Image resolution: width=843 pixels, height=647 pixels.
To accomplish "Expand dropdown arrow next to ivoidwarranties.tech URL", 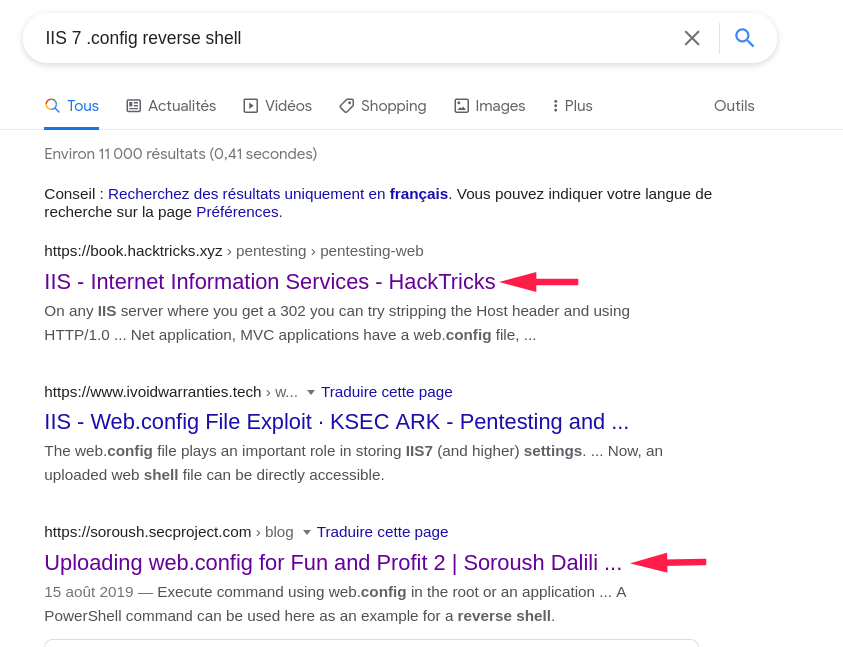I will coord(311,392).
